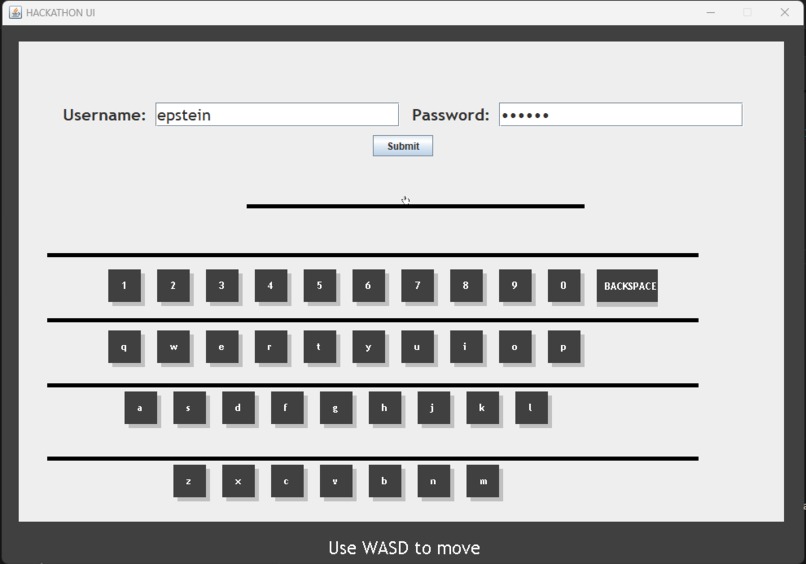Select the w key tile

173,347
